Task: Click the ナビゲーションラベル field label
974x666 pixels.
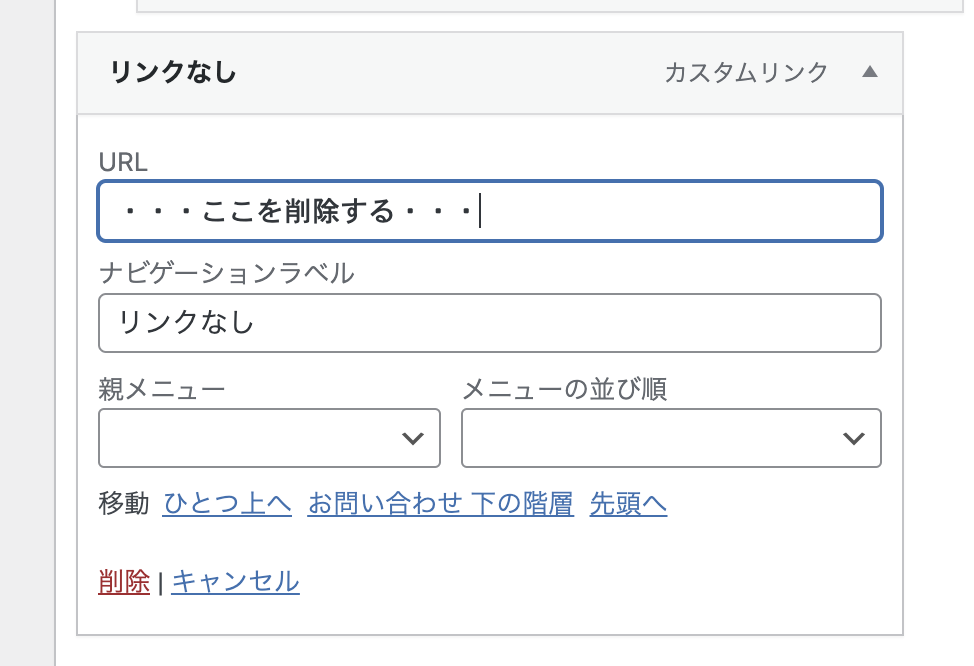Action: (x=227, y=273)
